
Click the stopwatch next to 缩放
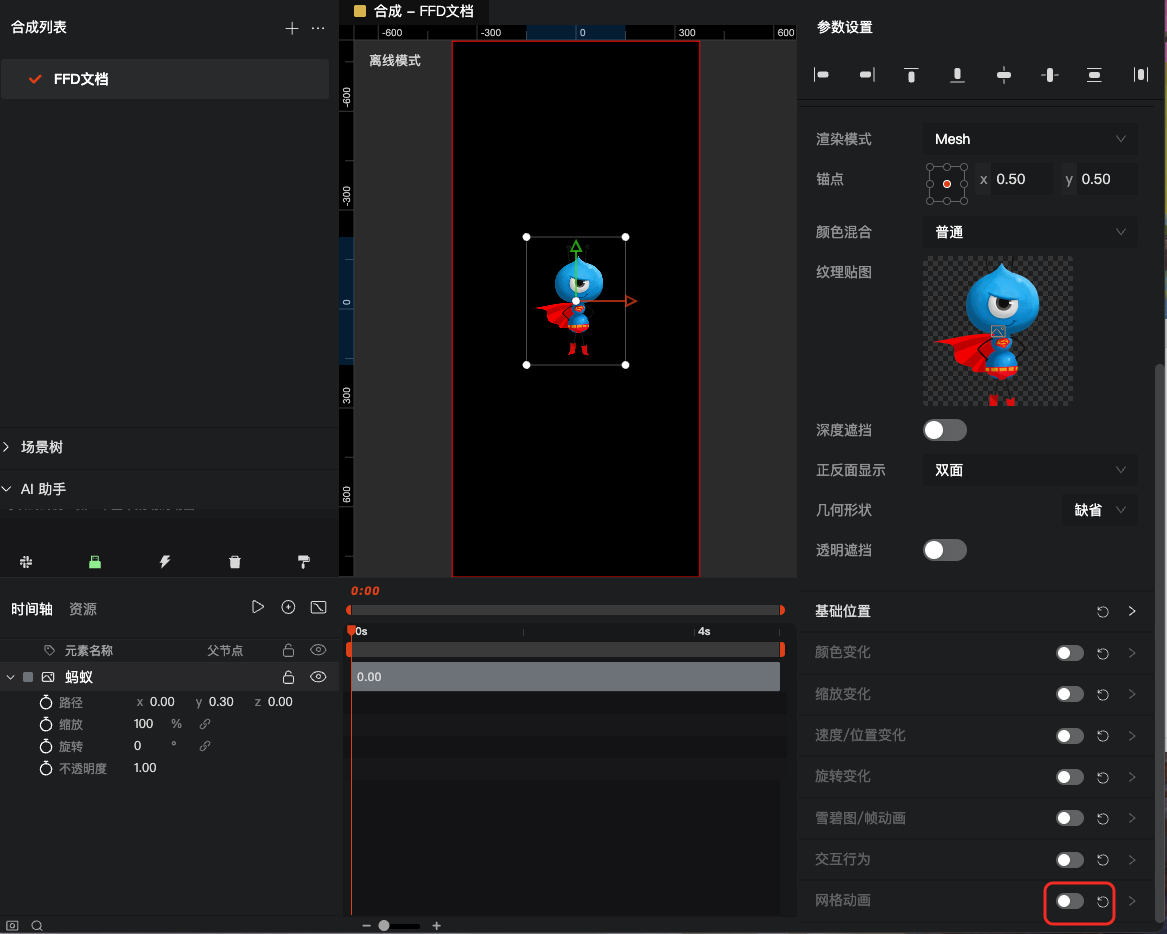pos(46,724)
